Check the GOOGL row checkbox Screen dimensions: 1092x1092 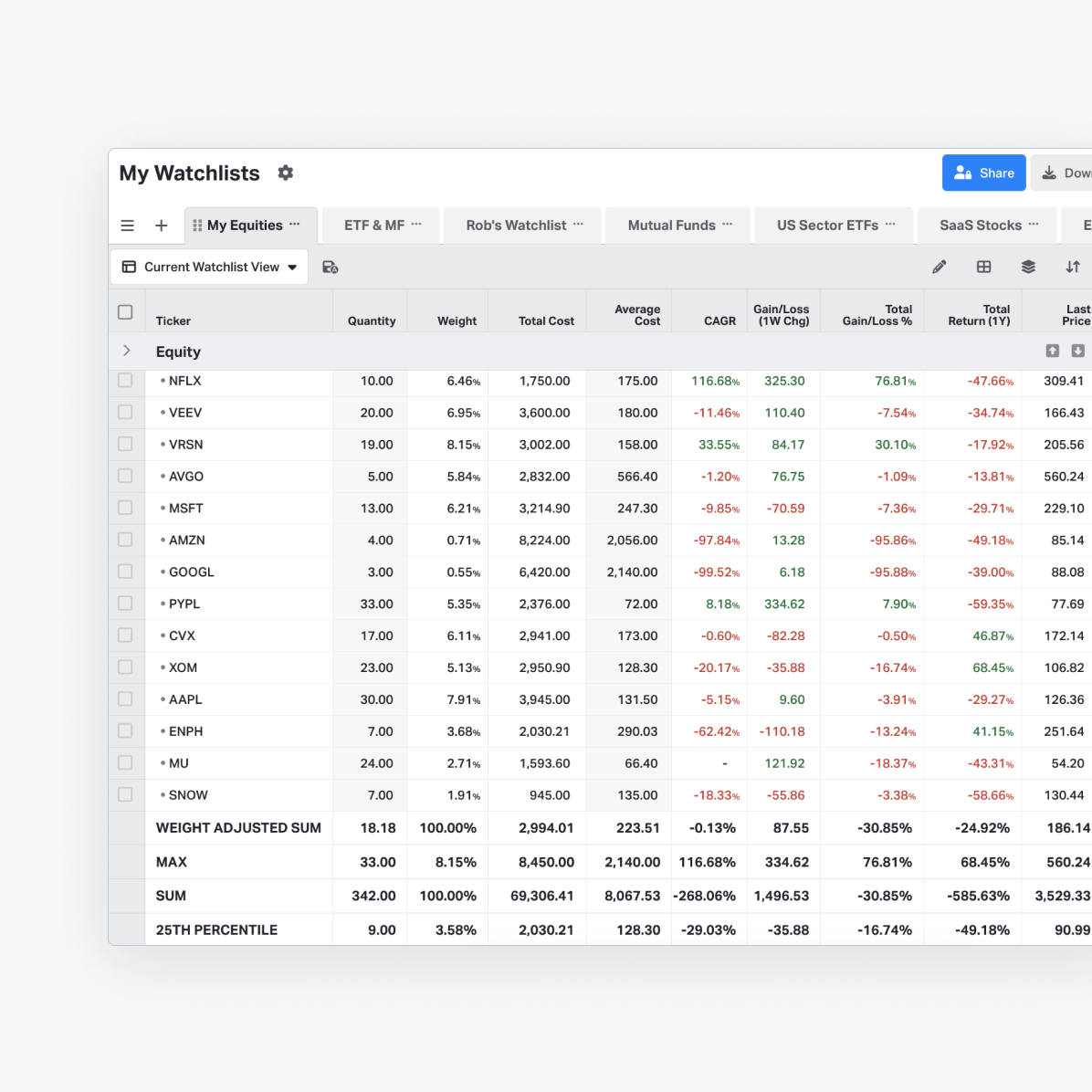(x=125, y=572)
